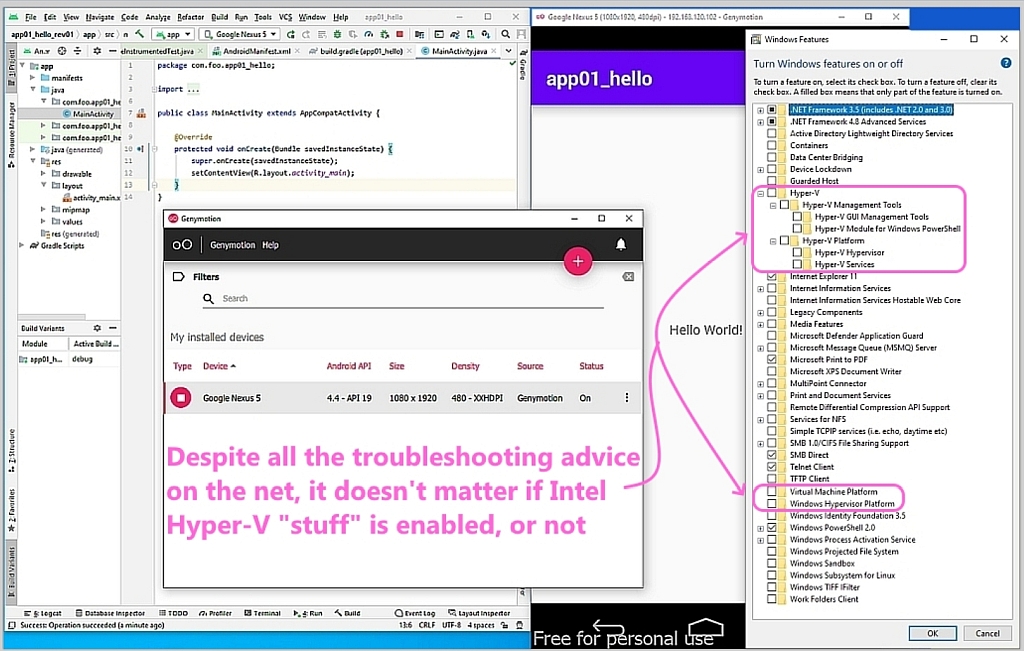
Task: Enable Windows Subsystem for Linux checkbox
Action: pyautogui.click(x=772, y=575)
